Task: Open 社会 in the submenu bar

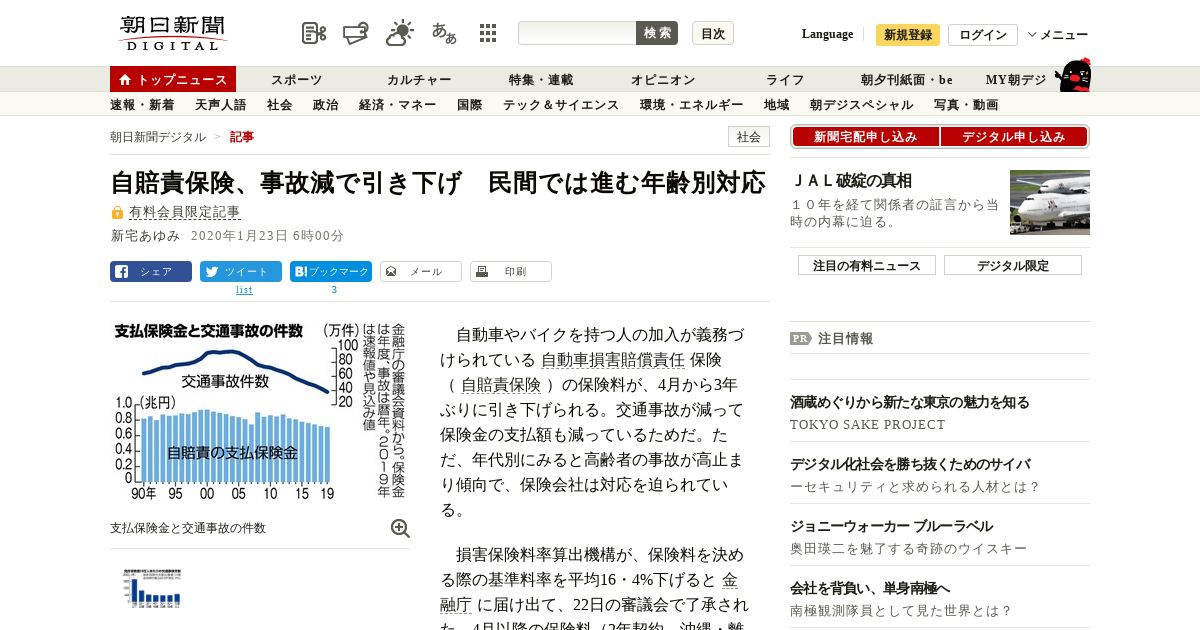Action: tap(279, 104)
